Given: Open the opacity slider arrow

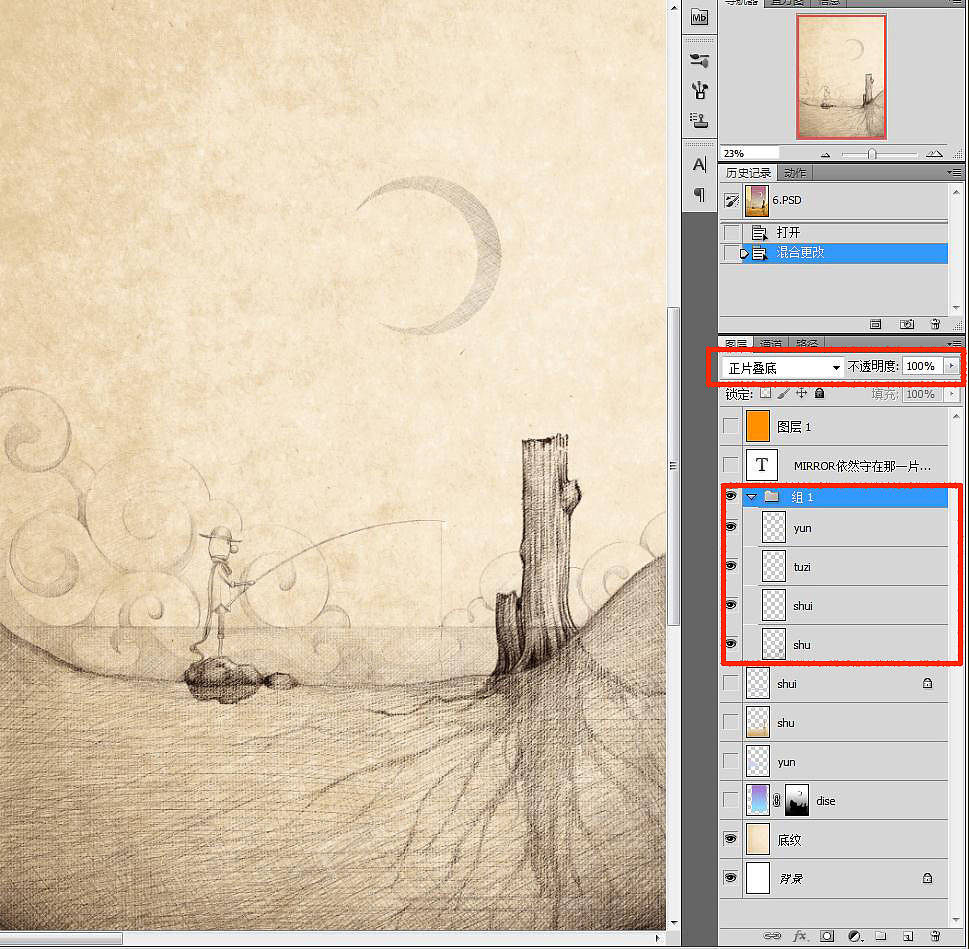Looking at the screenshot, I should [x=950, y=367].
